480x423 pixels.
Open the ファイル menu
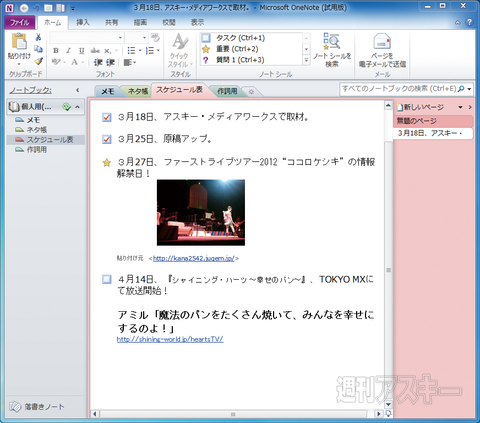pos(20,22)
